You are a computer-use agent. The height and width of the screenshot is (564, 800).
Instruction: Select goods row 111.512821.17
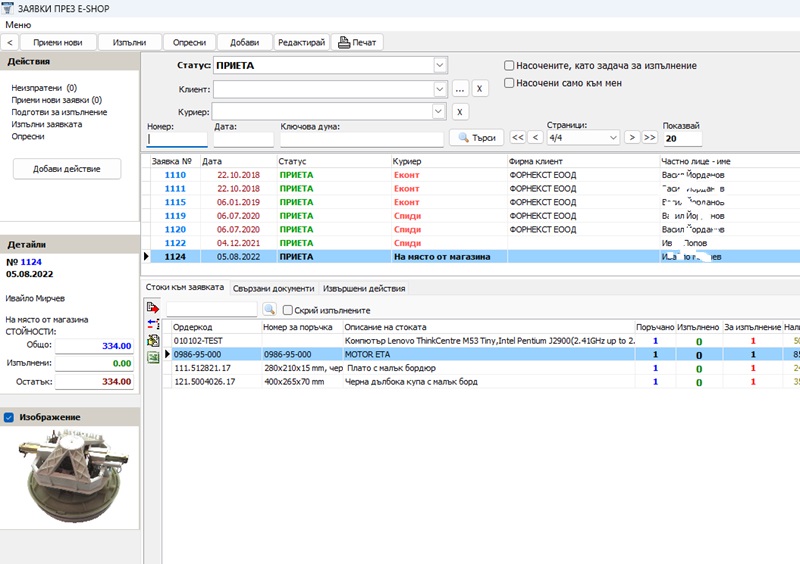[481, 368]
